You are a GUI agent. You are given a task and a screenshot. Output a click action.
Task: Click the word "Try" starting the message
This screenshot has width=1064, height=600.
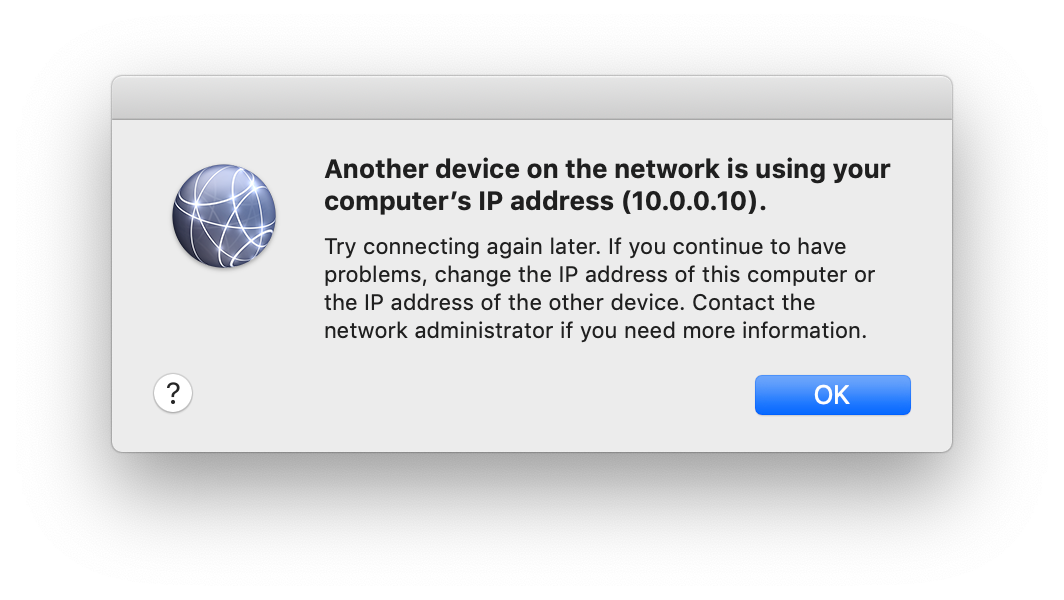pos(341,246)
